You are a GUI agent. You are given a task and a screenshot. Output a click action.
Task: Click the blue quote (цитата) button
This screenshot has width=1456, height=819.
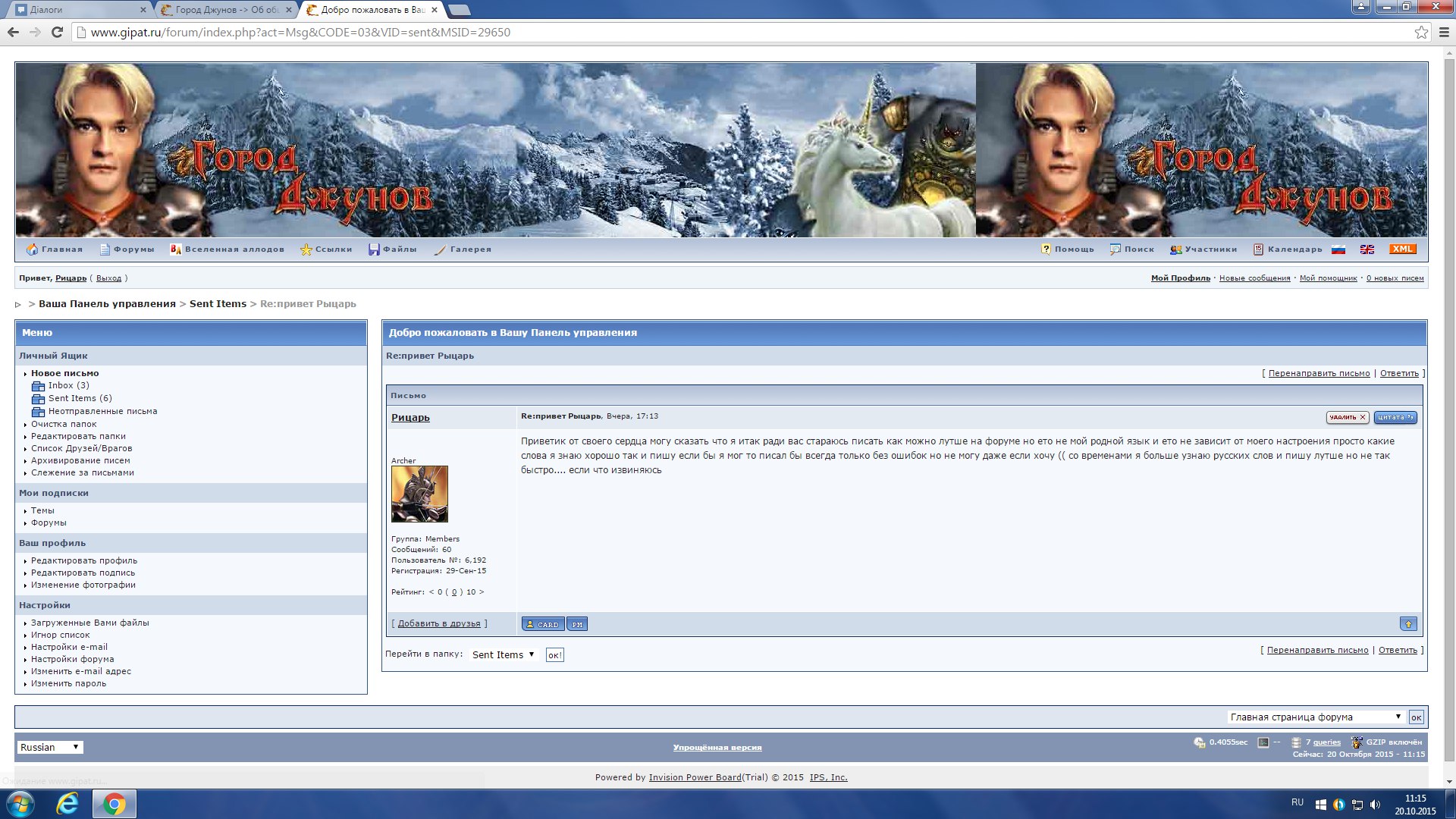[1395, 417]
